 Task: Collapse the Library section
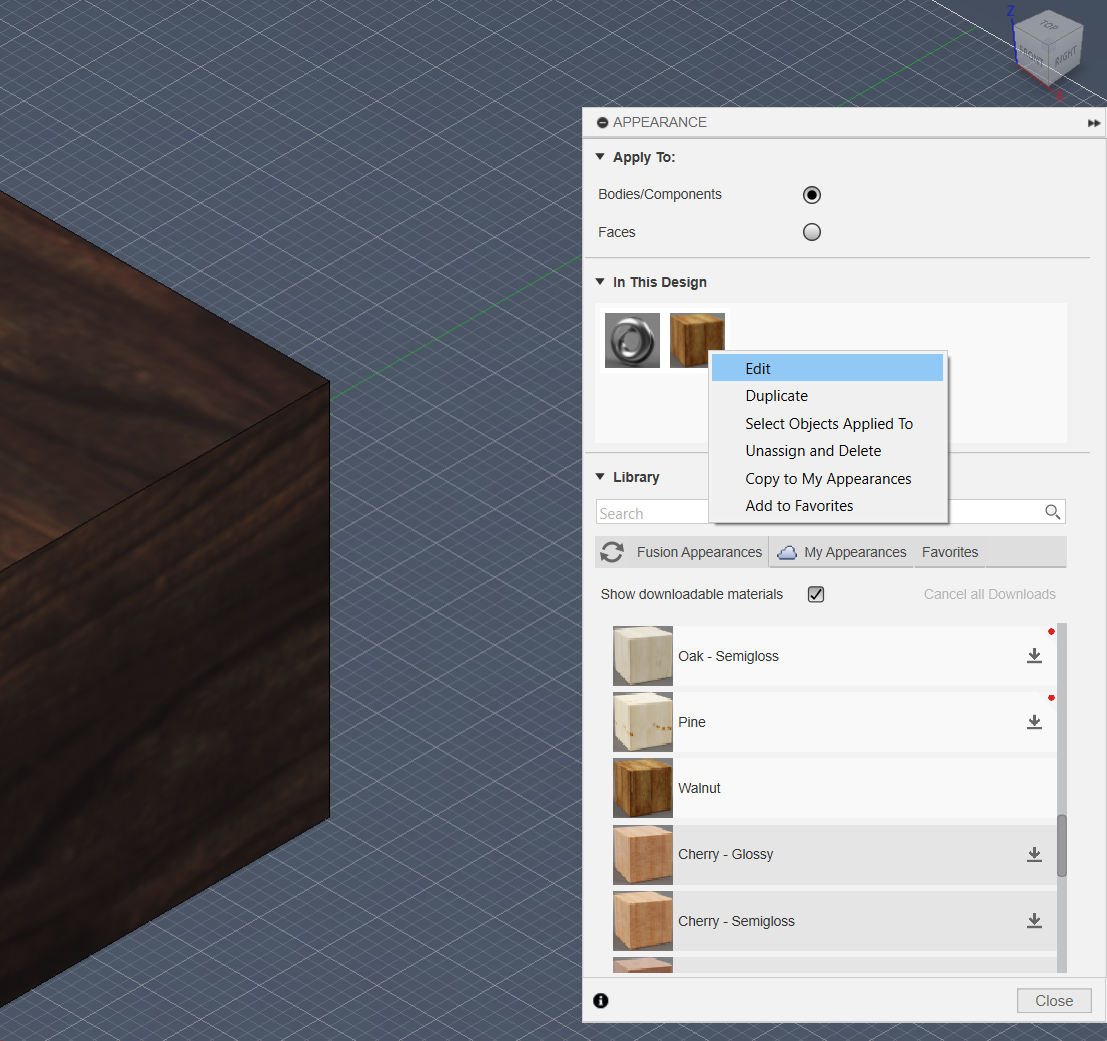(600, 477)
